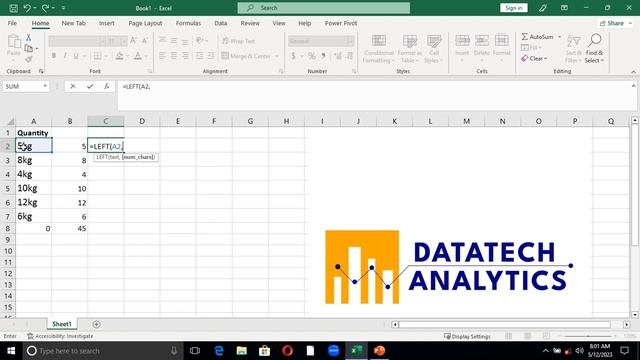This screenshot has width=640, height=360.
Task: Open Display Settings in status bar
Action: [x=467, y=336]
